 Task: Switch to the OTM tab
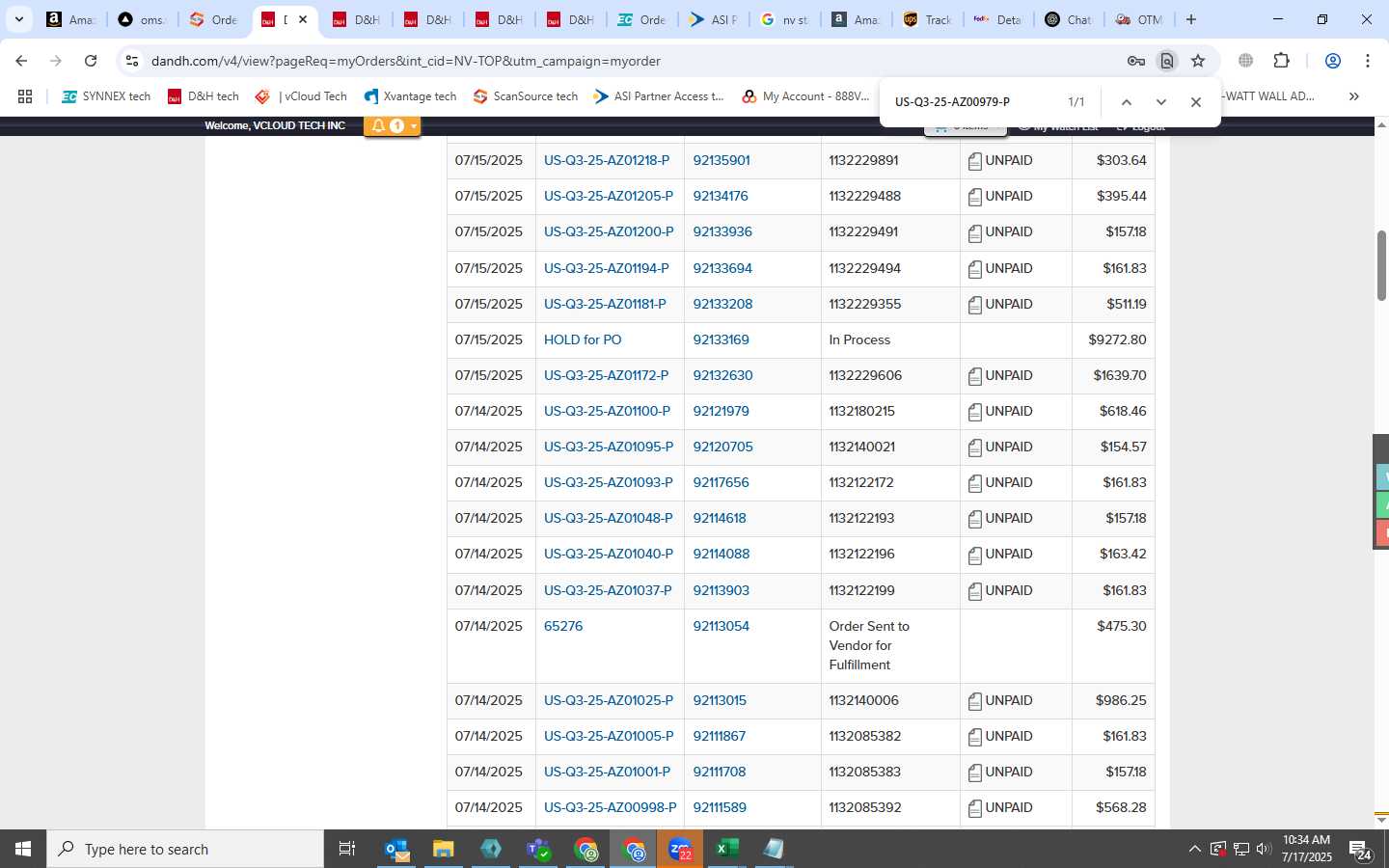(1140, 19)
